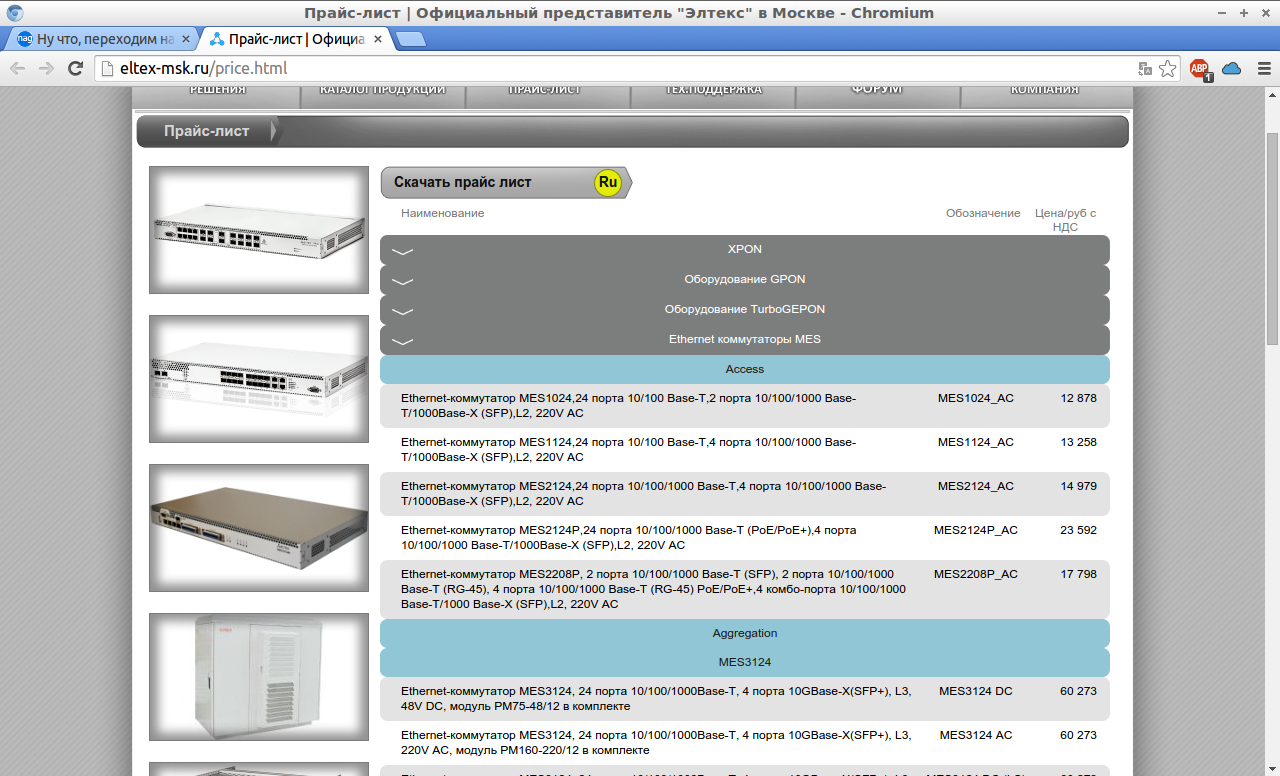Click the page vertical scrollbar thumb
Viewport: 1280px width, 776px height.
[x=1272, y=240]
